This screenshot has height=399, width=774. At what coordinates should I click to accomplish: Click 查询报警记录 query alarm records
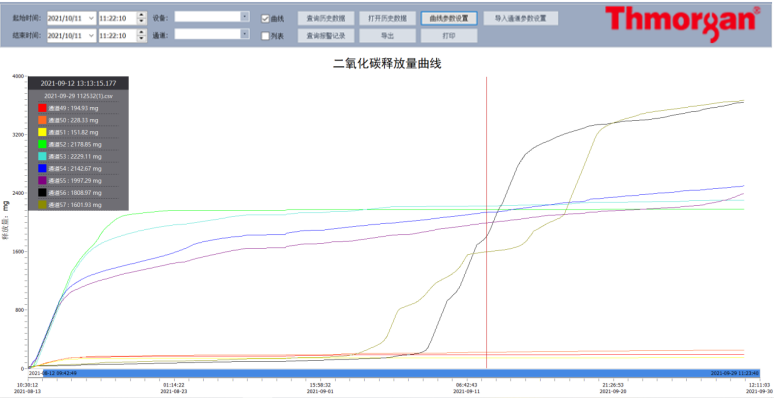[326, 36]
